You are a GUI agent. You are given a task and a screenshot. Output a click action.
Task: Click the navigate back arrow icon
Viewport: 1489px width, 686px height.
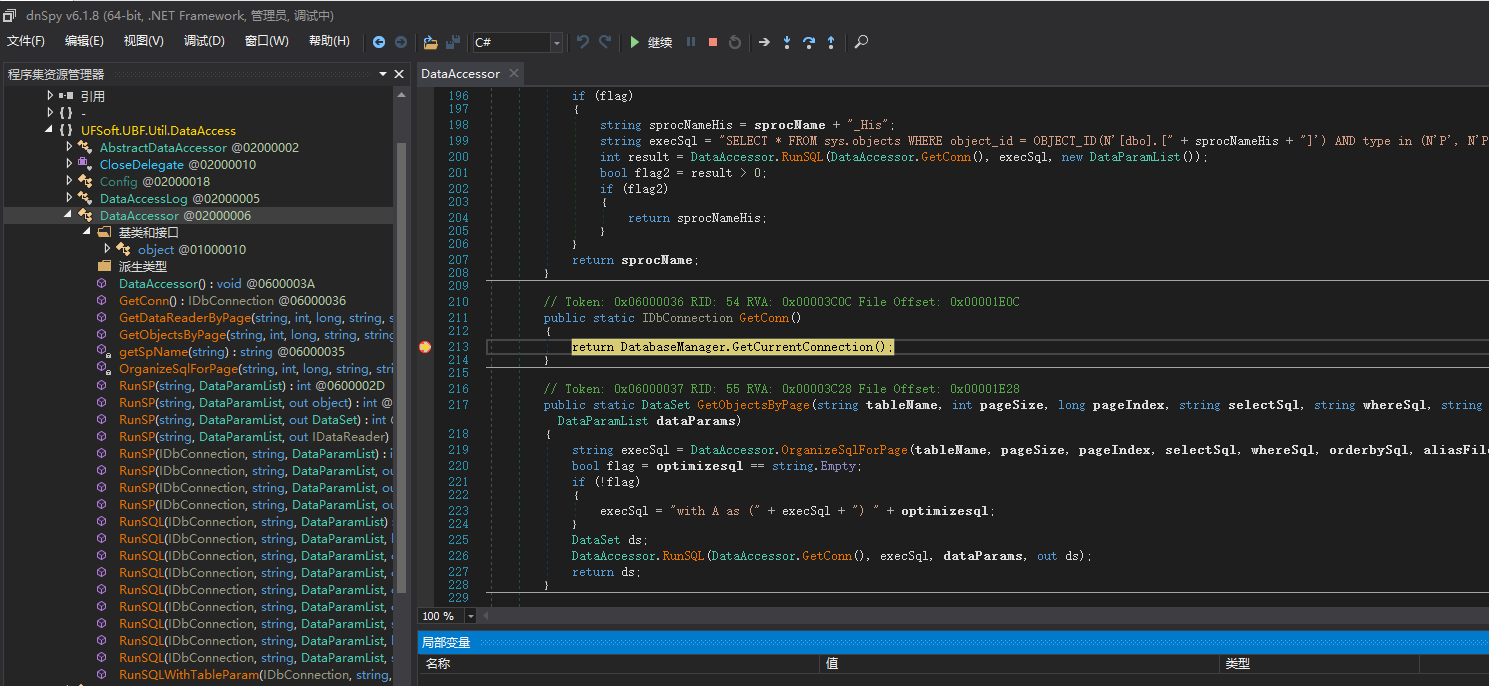[x=379, y=42]
